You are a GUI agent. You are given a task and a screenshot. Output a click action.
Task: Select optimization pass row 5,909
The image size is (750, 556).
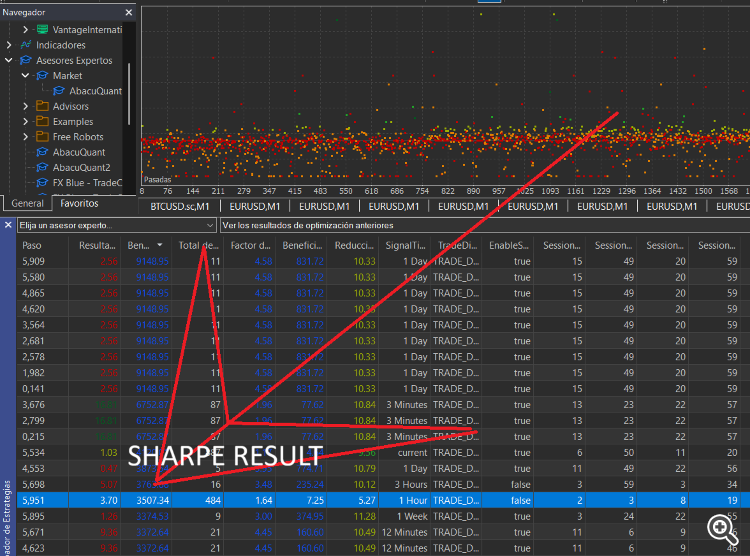[383, 262]
